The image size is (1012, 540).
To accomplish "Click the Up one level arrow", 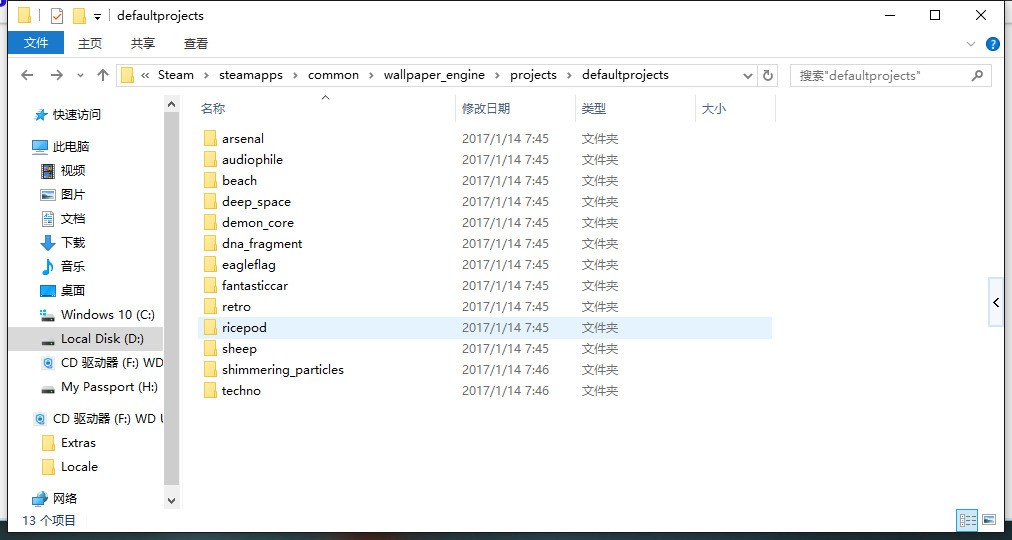I will 102,75.
